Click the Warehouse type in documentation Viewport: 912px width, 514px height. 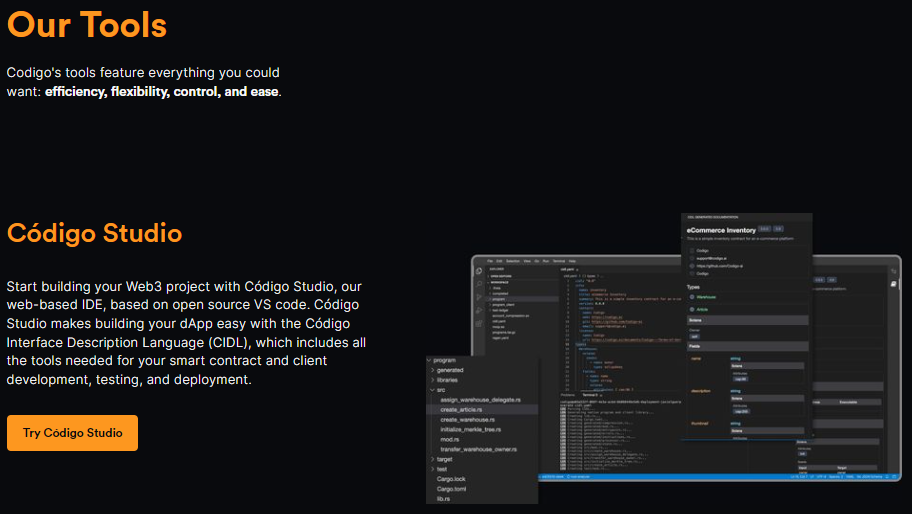pyautogui.click(x=706, y=297)
